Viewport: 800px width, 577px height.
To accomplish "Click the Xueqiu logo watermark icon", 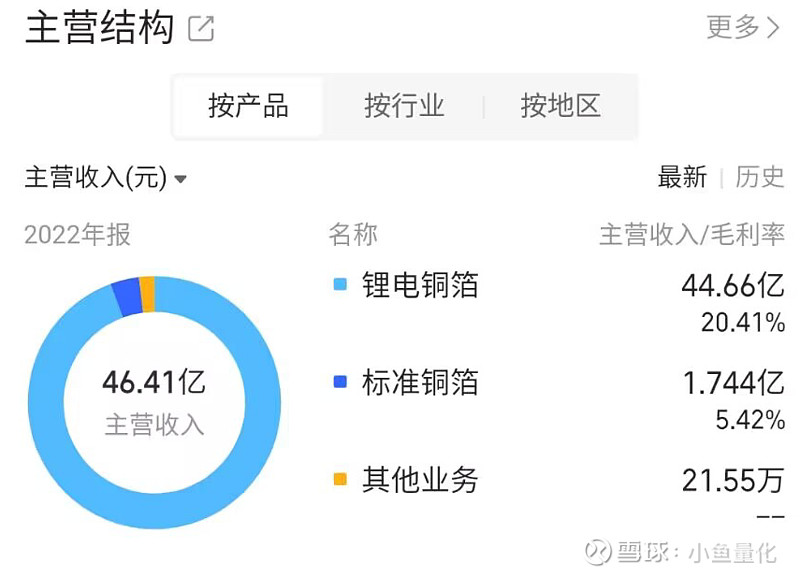I will click(x=598, y=551).
